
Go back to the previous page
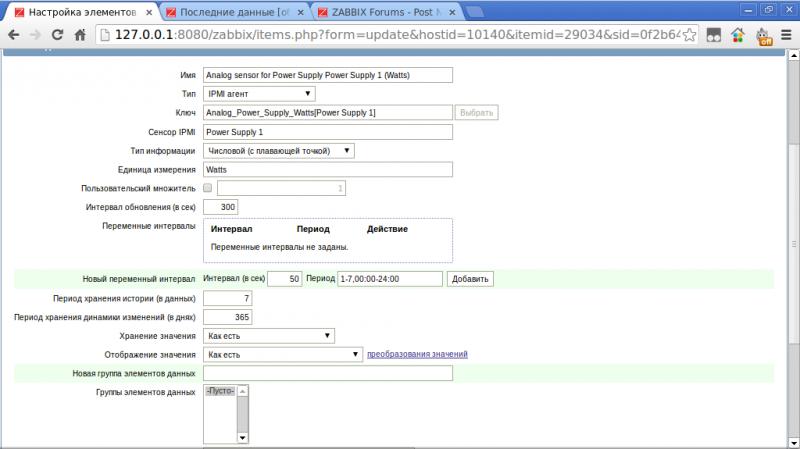(x=14, y=35)
